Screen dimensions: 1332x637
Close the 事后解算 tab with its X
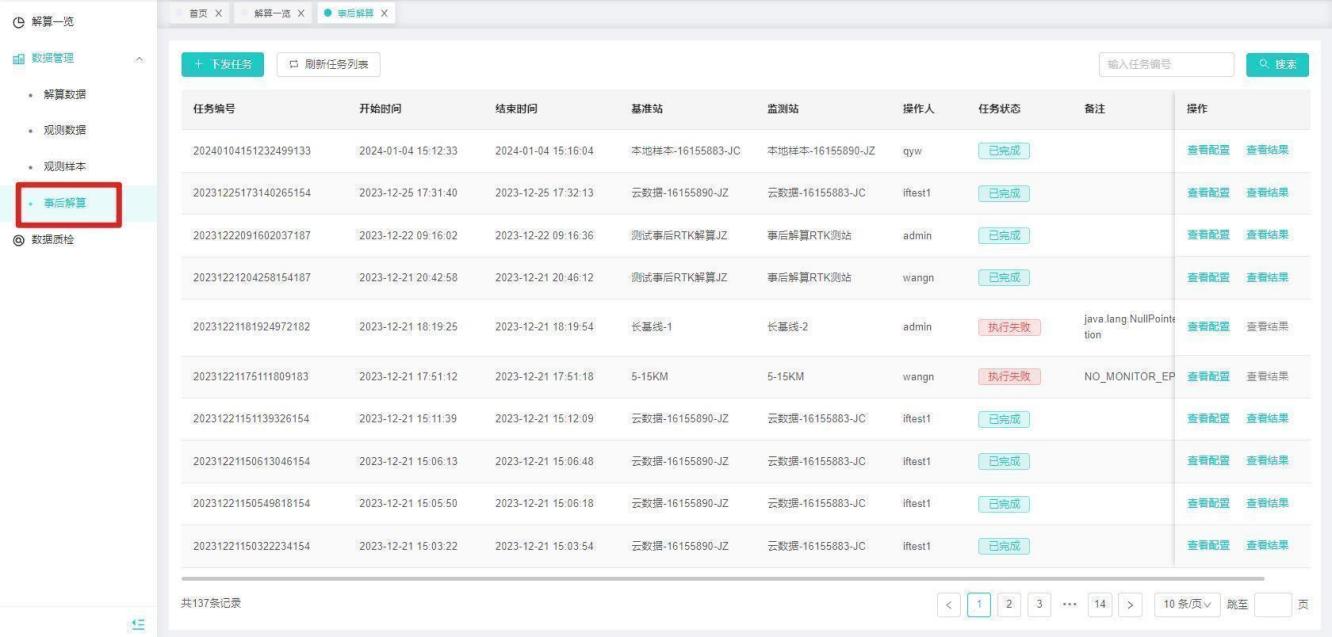(384, 12)
